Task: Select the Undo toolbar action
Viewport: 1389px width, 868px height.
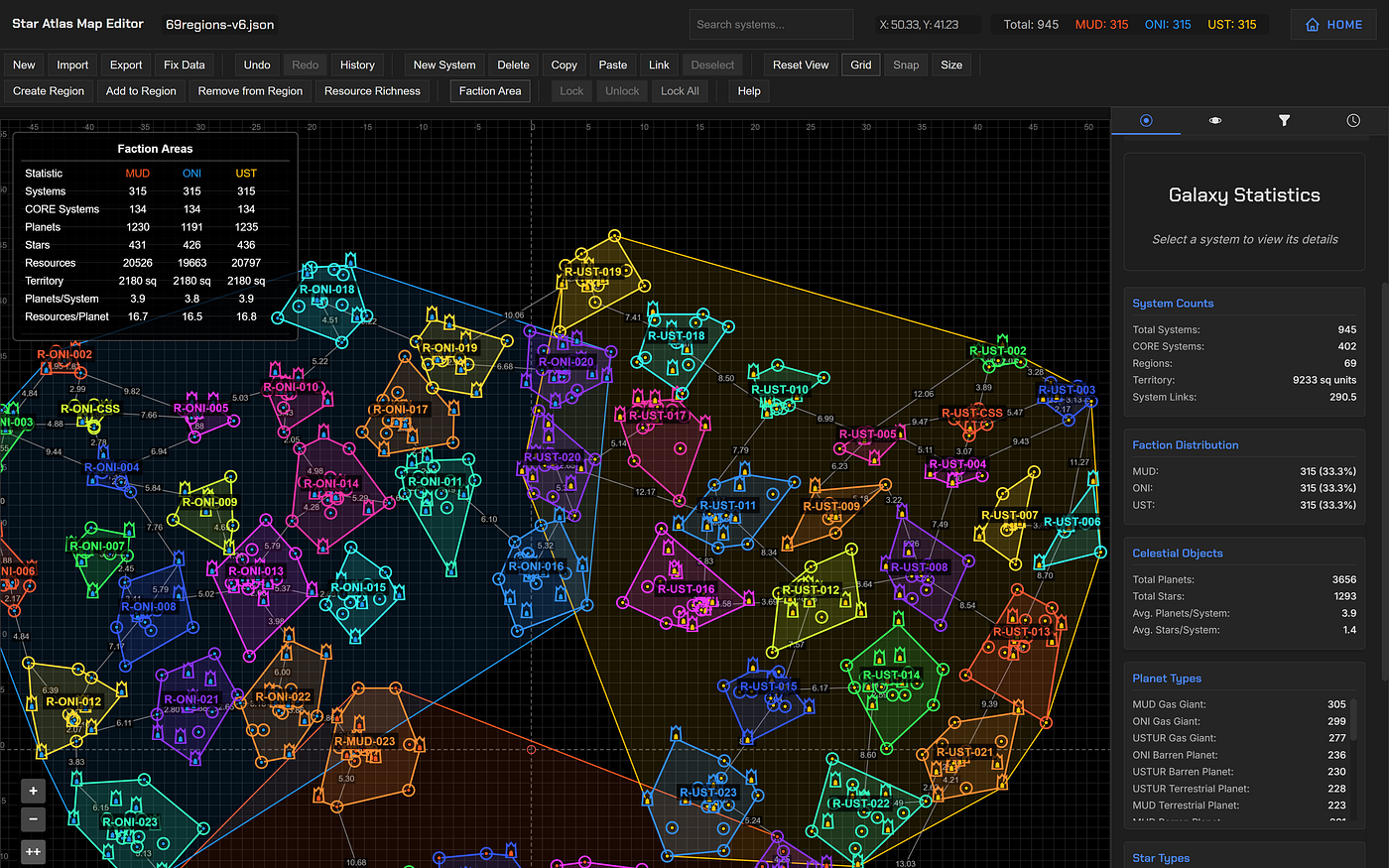Action: [257, 63]
